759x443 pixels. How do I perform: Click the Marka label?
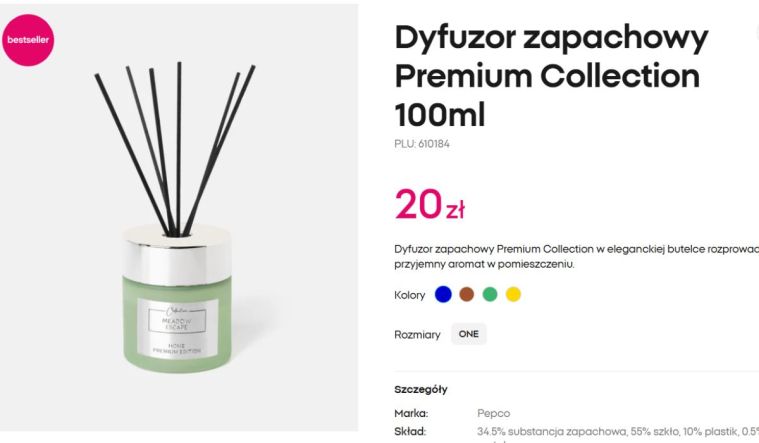coord(411,413)
